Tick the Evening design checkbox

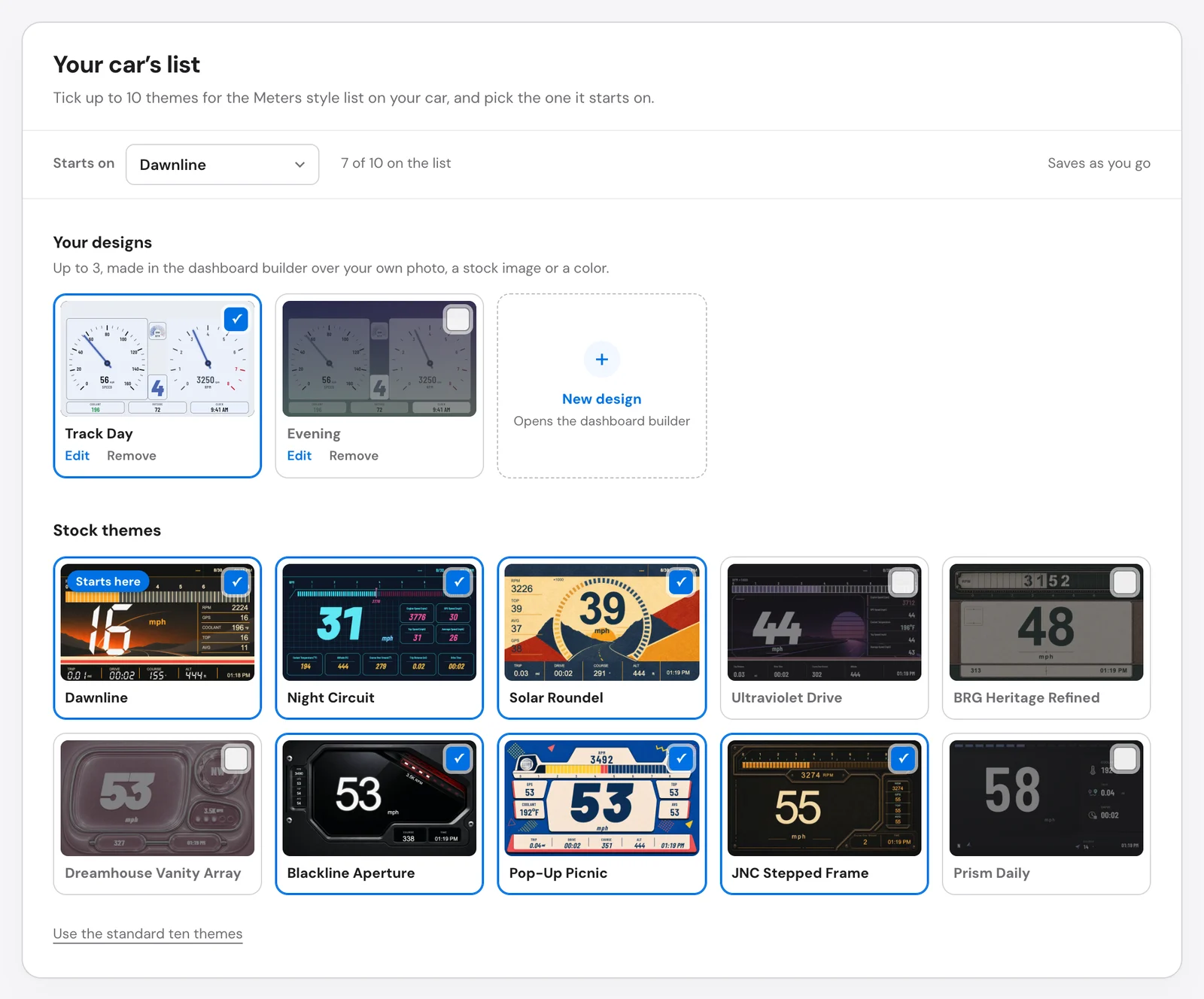pyautogui.click(x=458, y=319)
